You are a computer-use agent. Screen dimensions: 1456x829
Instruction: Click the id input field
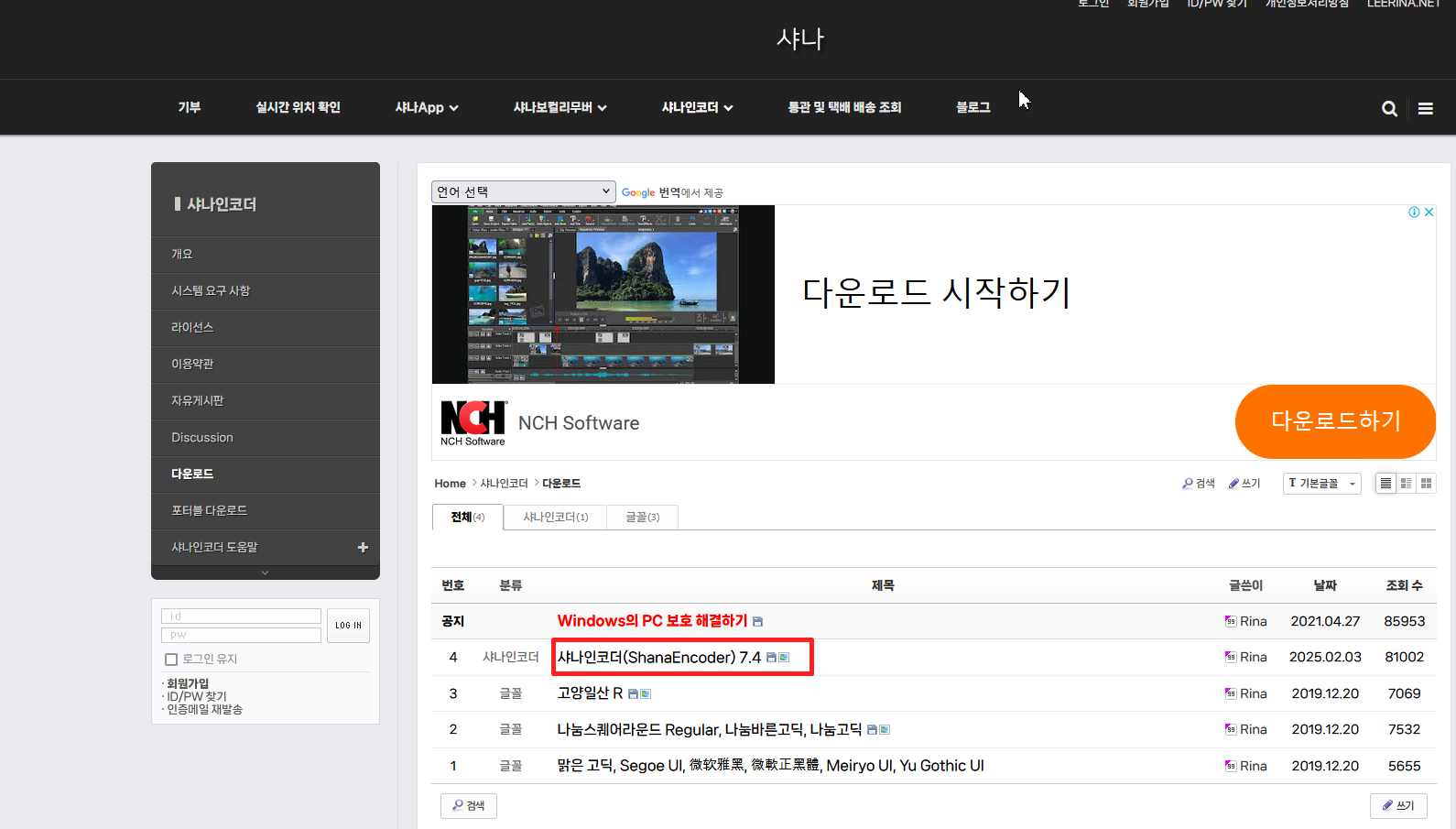242,616
